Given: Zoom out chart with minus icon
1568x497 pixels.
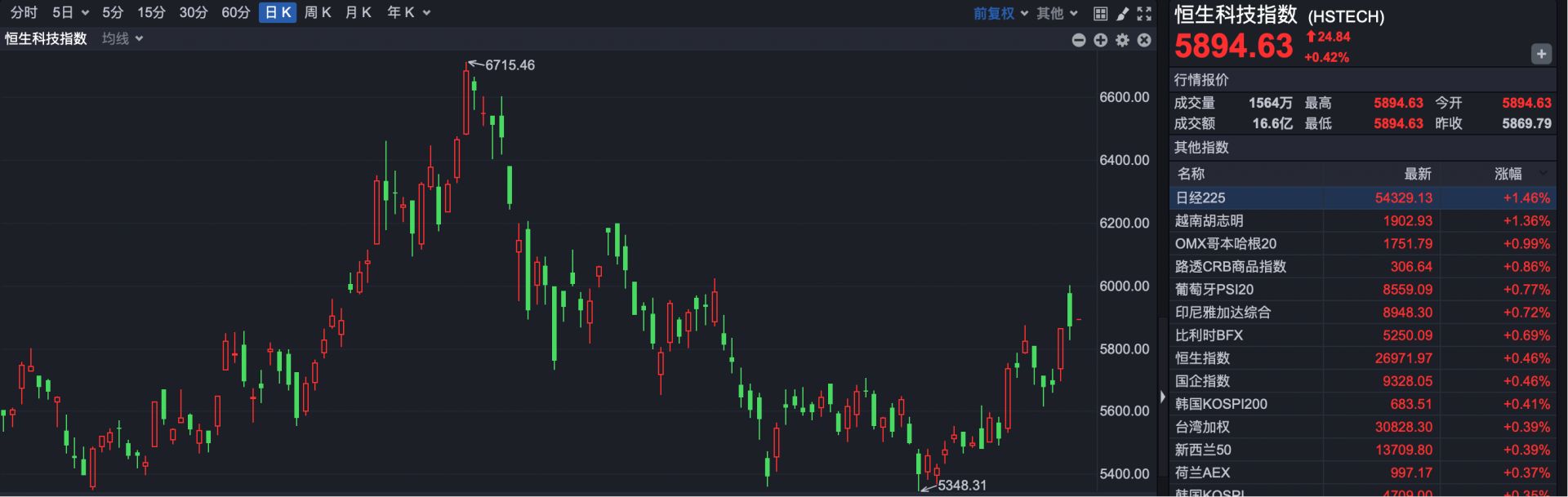Looking at the screenshot, I should point(1079,40).
